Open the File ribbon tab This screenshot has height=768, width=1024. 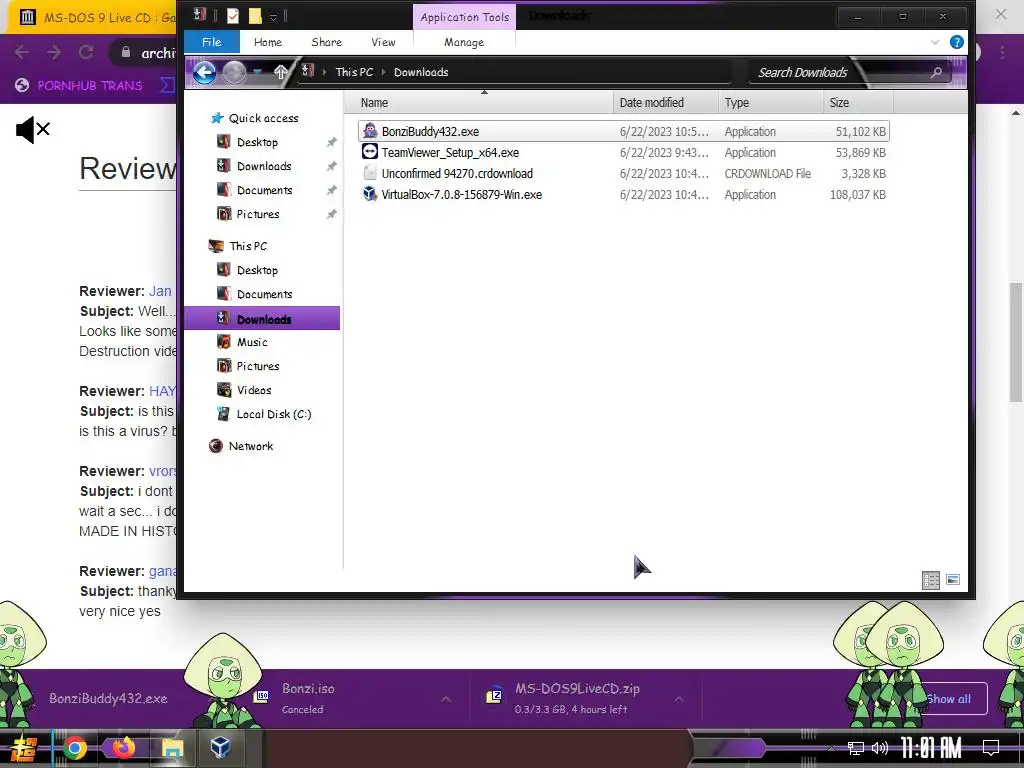(x=212, y=42)
